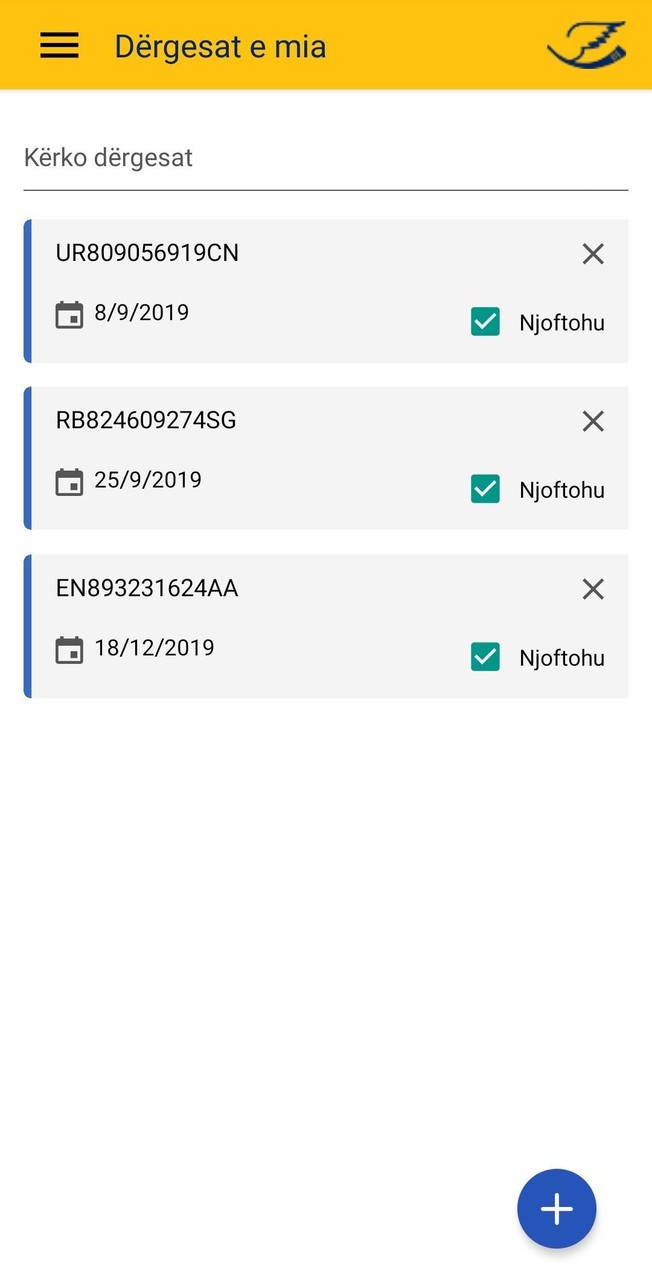
Task: Tap Njoftohu label on first shipment
Action: pyautogui.click(x=561, y=323)
